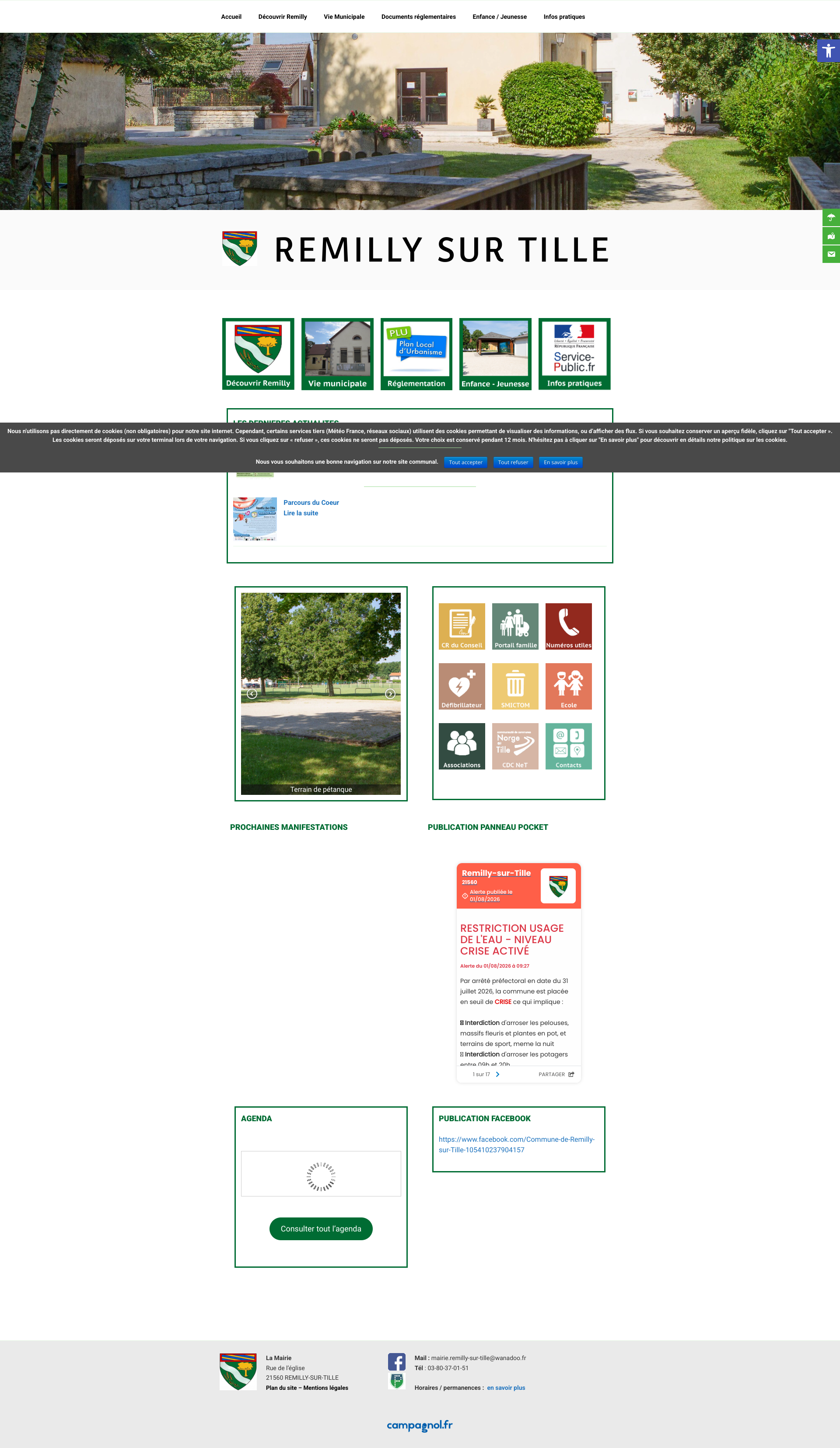Open the Contacts tile
Viewport: 840px width, 1448px height.
coord(568,746)
